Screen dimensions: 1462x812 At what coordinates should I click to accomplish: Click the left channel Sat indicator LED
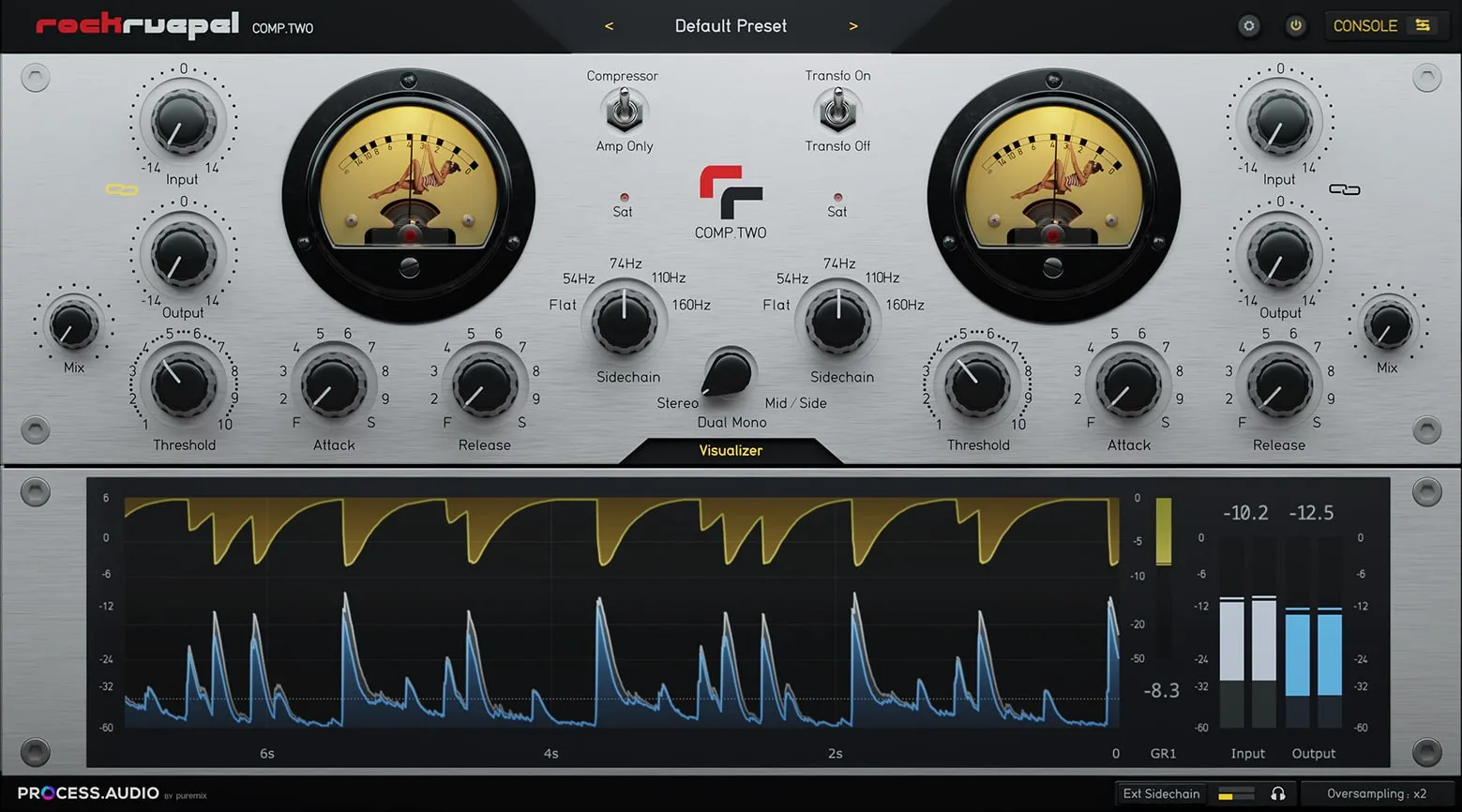pyautogui.click(x=624, y=198)
